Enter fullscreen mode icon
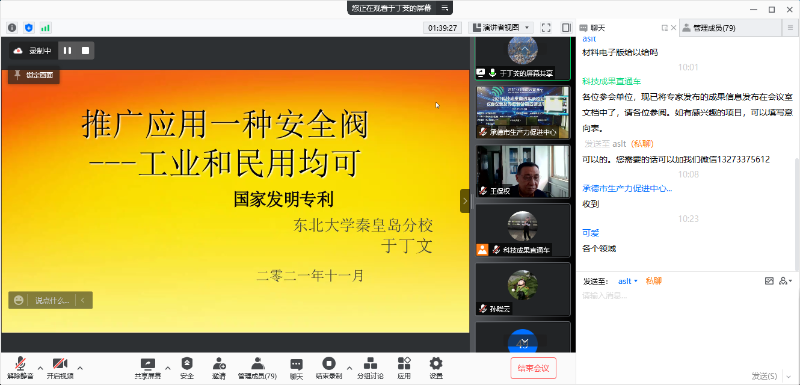The height and width of the screenshot is (385, 800). [546, 28]
